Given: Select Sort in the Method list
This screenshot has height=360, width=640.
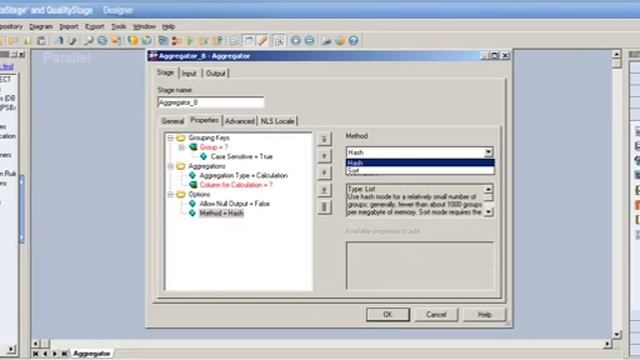Looking at the screenshot, I should click(420, 171).
